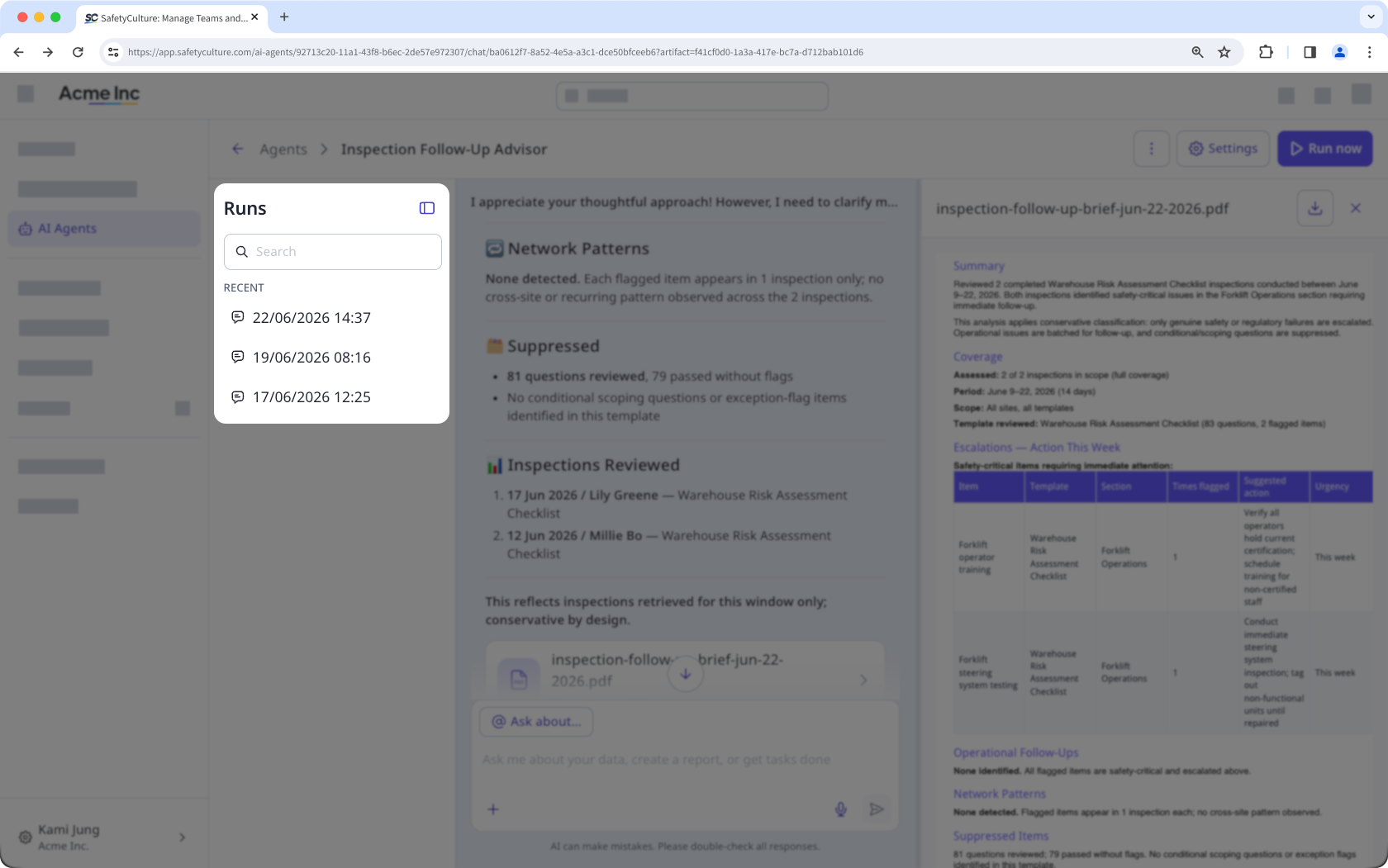The width and height of the screenshot is (1388, 868).
Task: Click the Escalations — Action This Week heading
Action: [x=1037, y=448]
